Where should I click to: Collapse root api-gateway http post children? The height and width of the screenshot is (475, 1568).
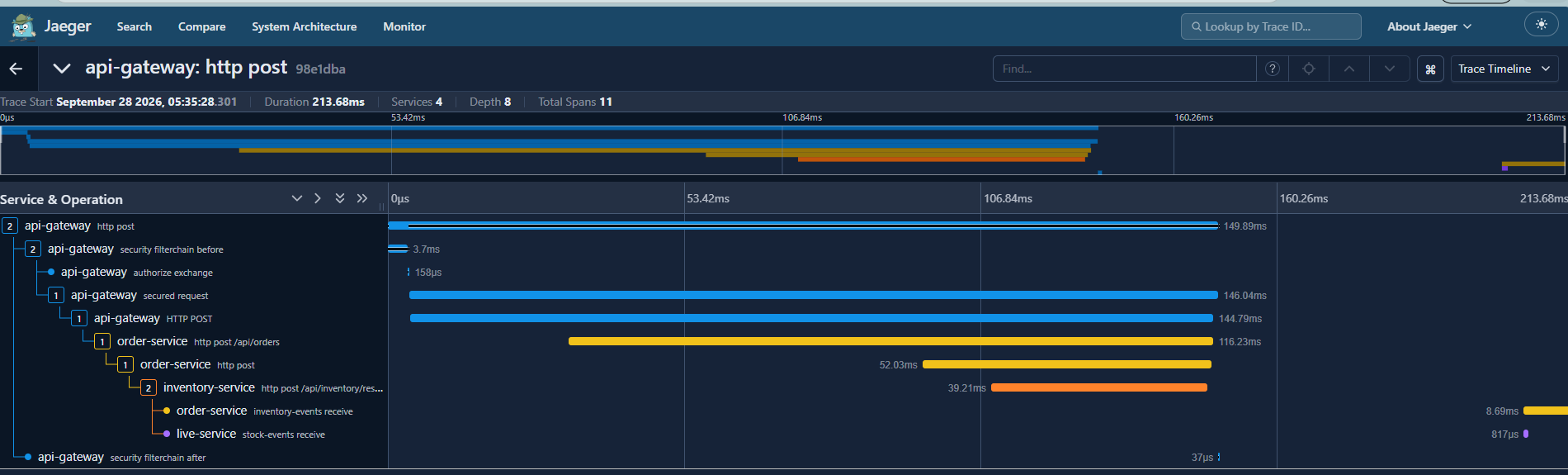10,226
